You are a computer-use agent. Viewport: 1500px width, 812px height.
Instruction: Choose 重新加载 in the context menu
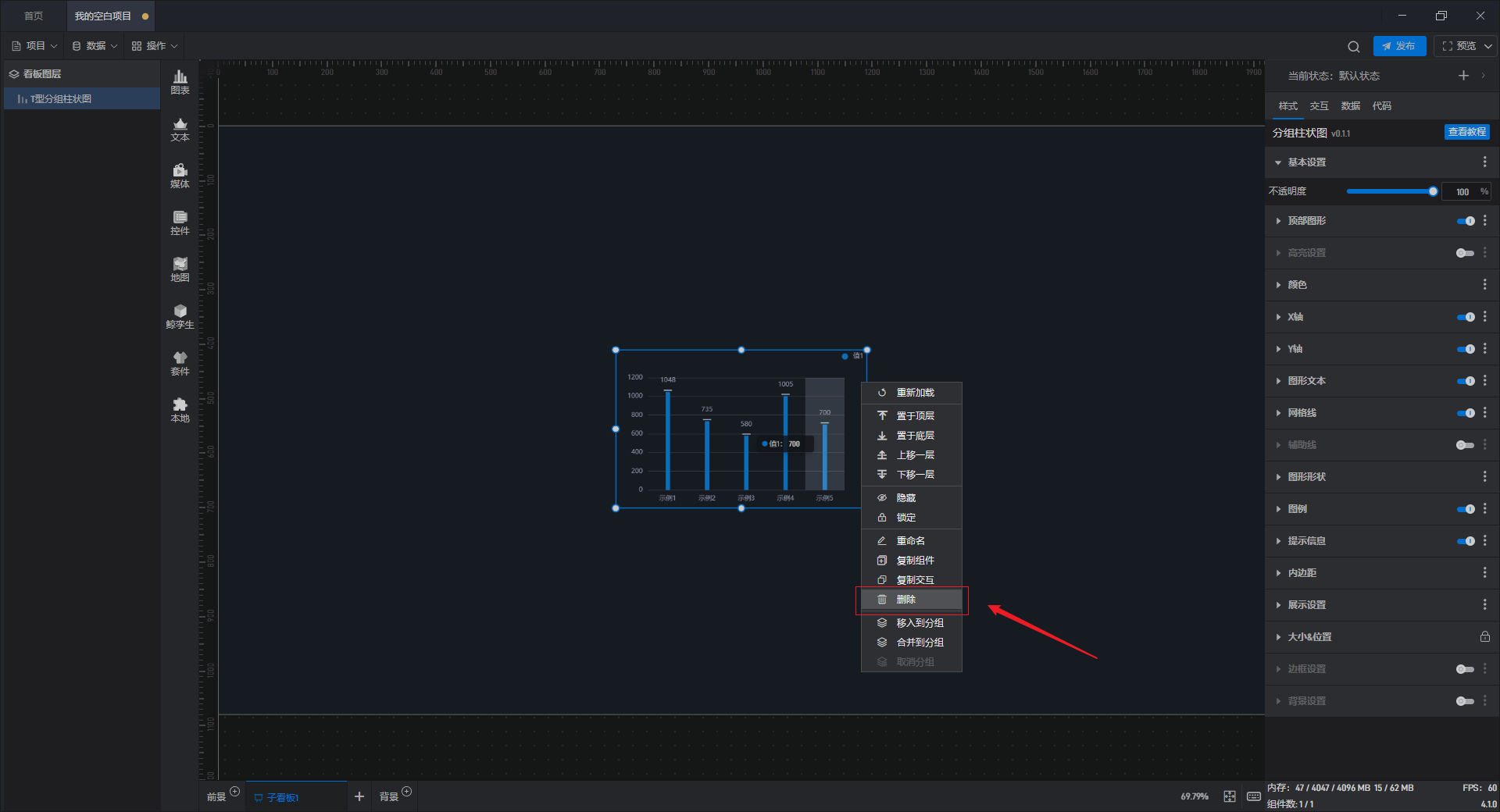tap(912, 393)
